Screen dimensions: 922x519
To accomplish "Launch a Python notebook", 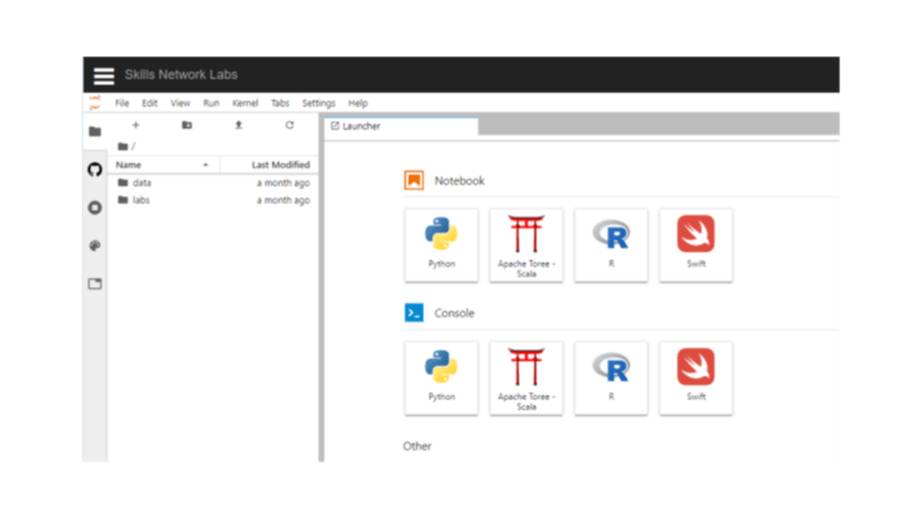I will [x=441, y=244].
